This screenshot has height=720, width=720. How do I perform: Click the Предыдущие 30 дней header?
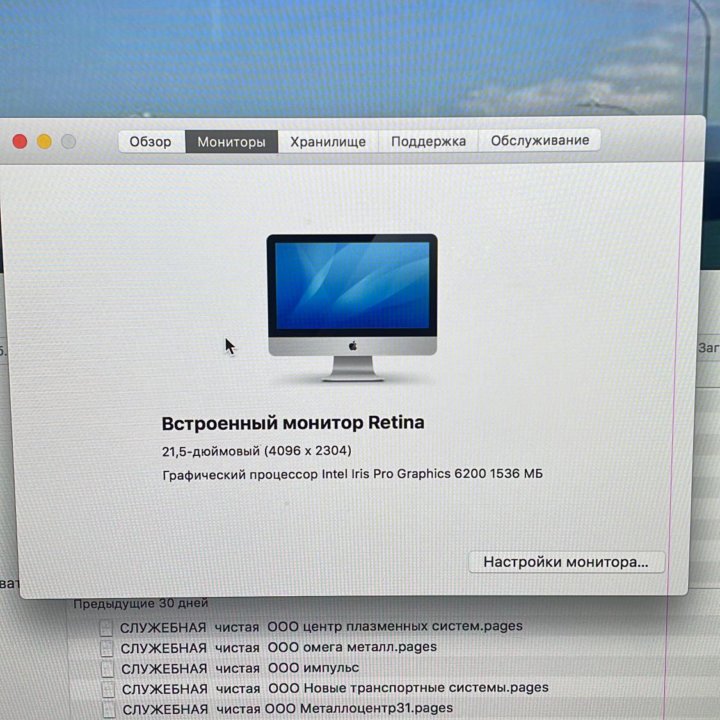tap(141, 603)
